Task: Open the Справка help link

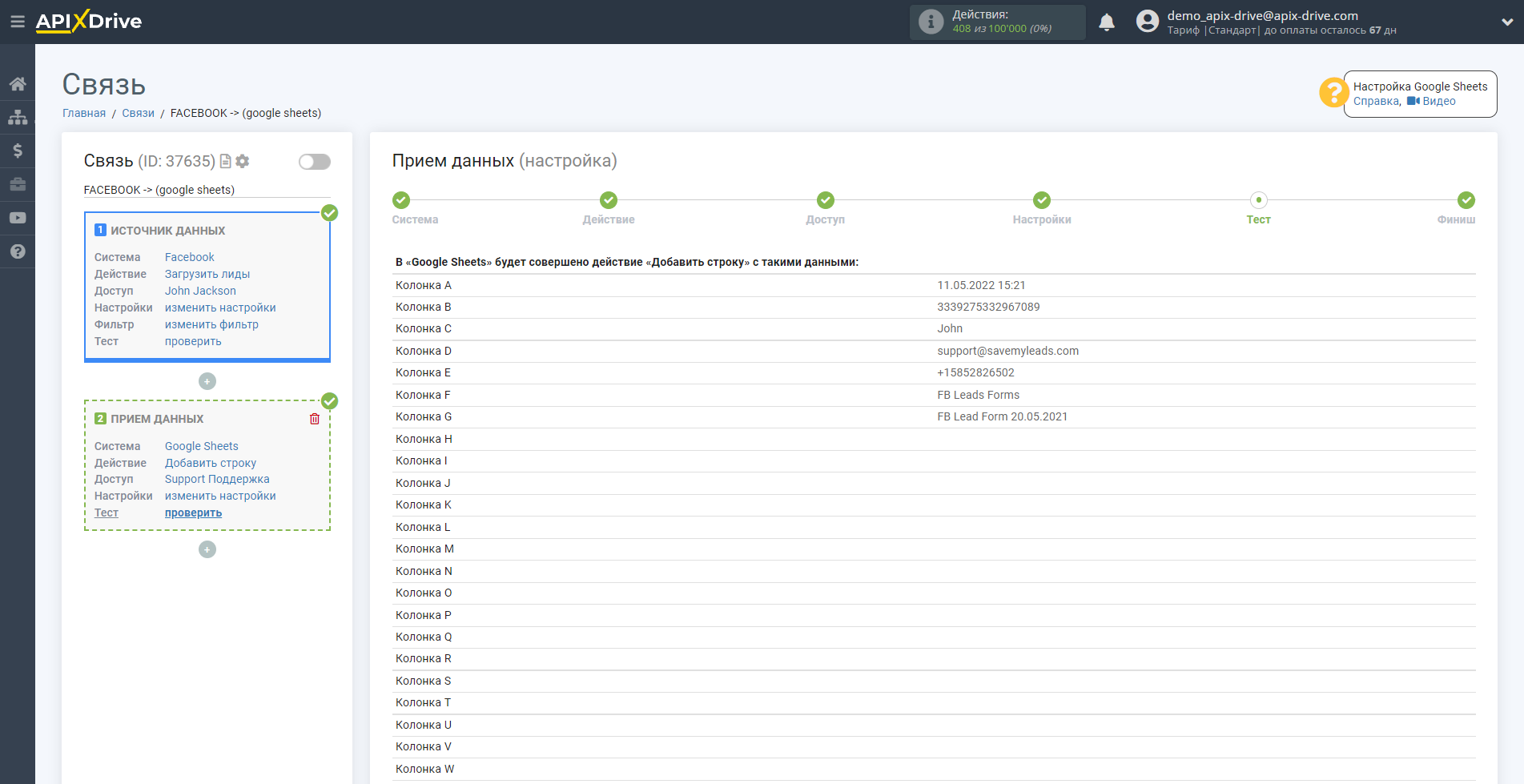Action: (1377, 101)
